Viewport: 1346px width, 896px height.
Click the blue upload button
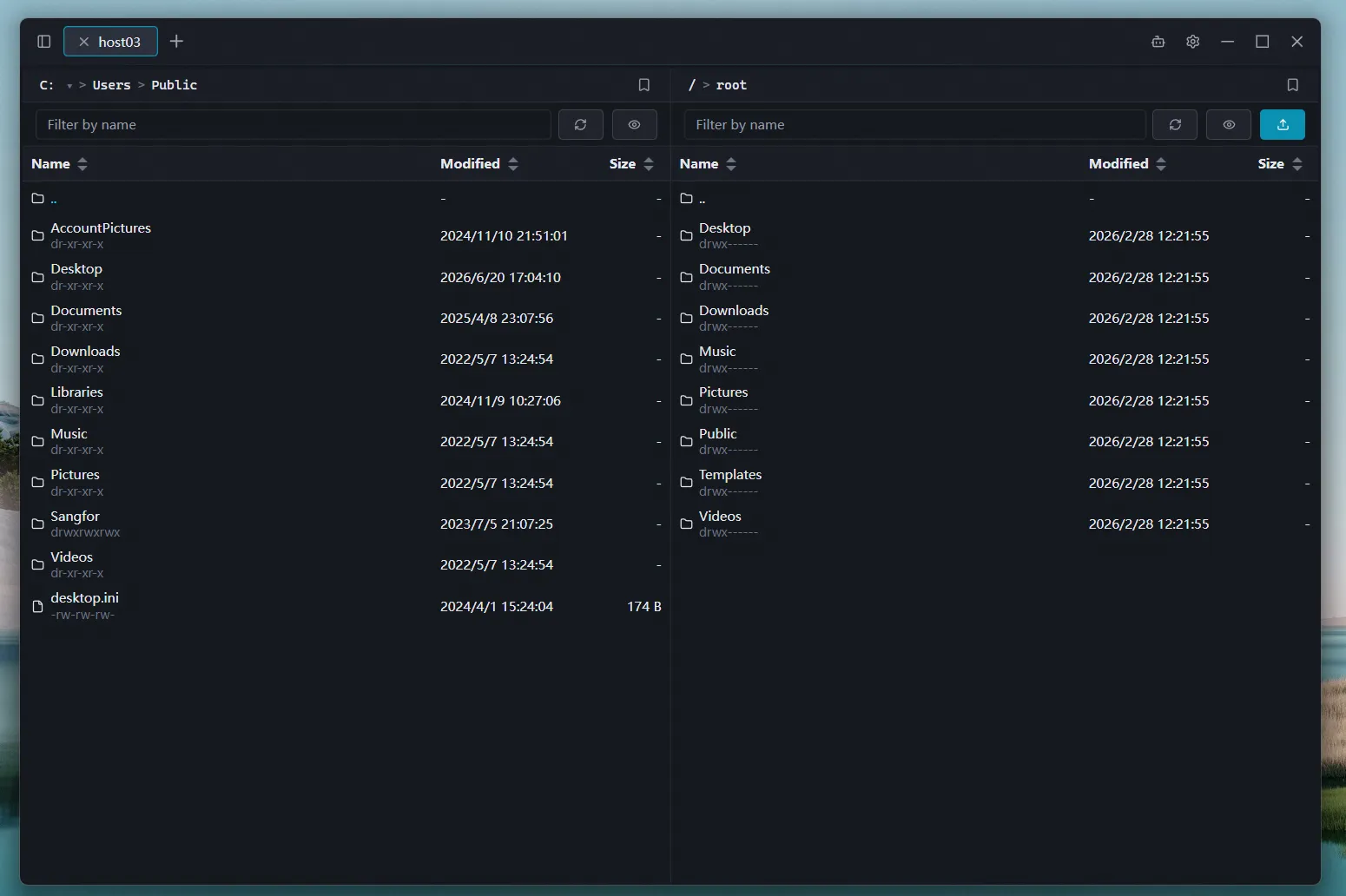pos(1283,125)
